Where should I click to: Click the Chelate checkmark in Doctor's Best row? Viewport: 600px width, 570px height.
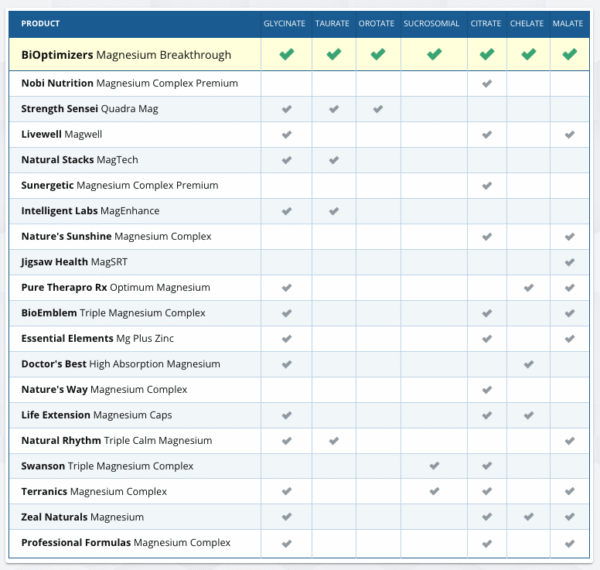coord(528,364)
